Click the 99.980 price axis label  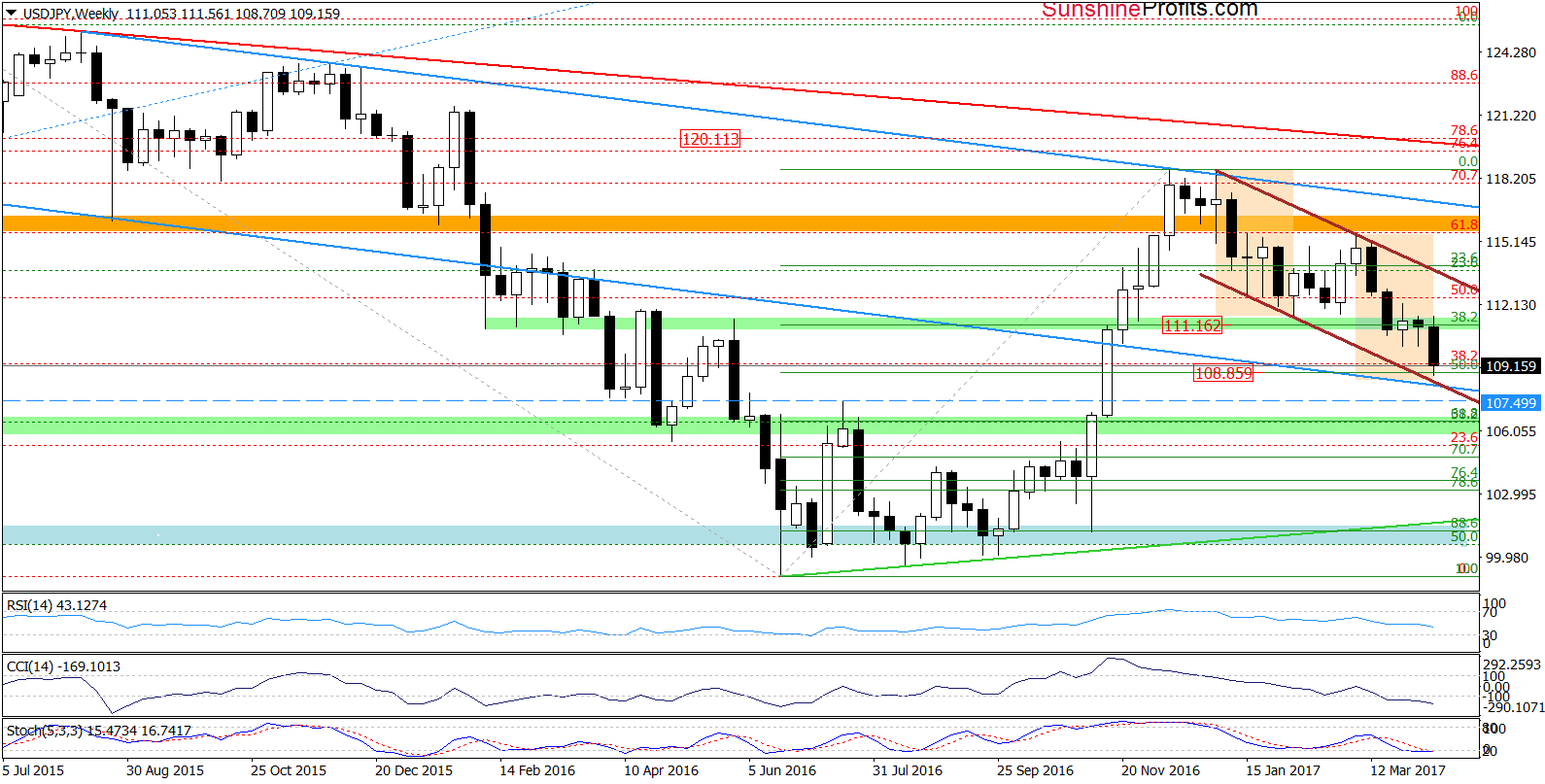pyautogui.click(x=1507, y=558)
